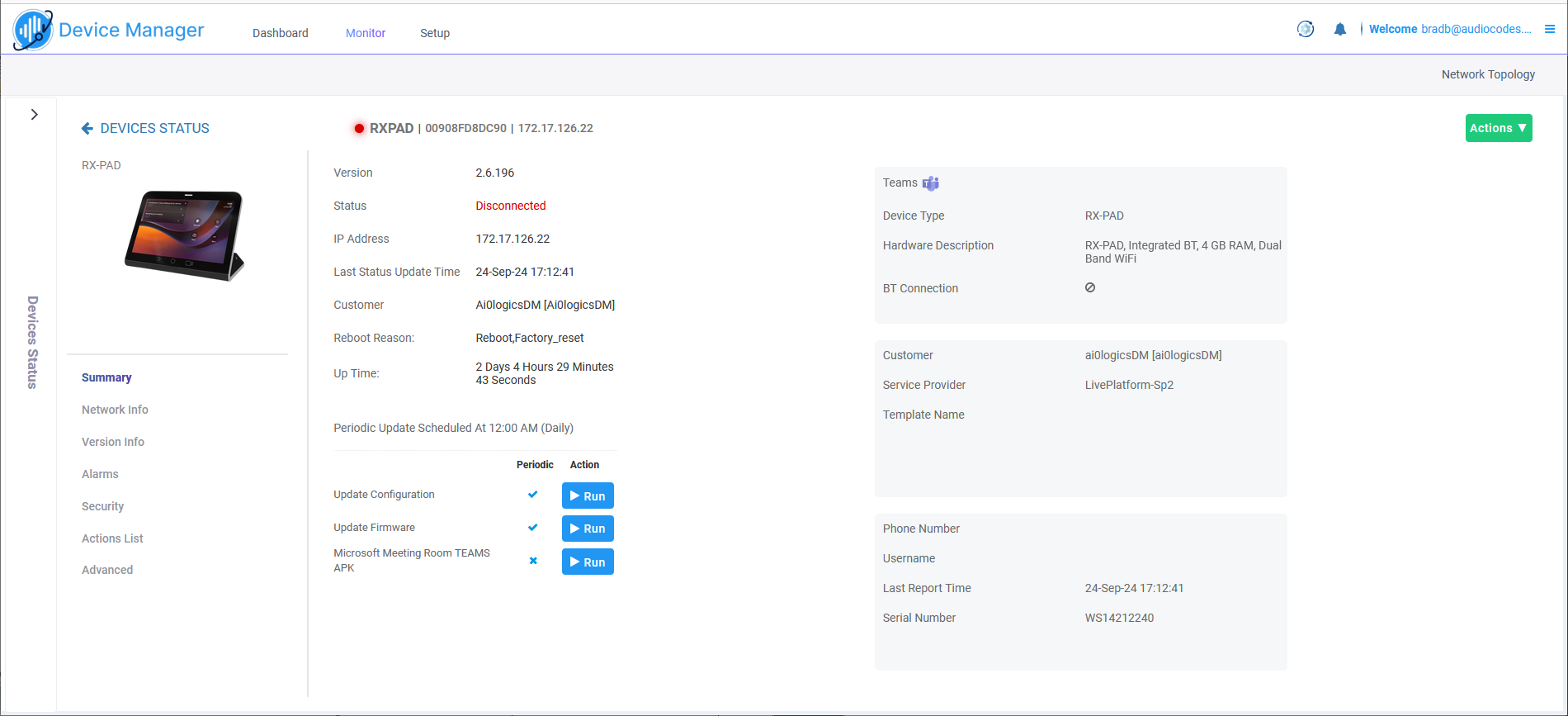The image size is (1568, 716).
Task: Click the back arrow beside Devices Status
Action: click(87, 128)
